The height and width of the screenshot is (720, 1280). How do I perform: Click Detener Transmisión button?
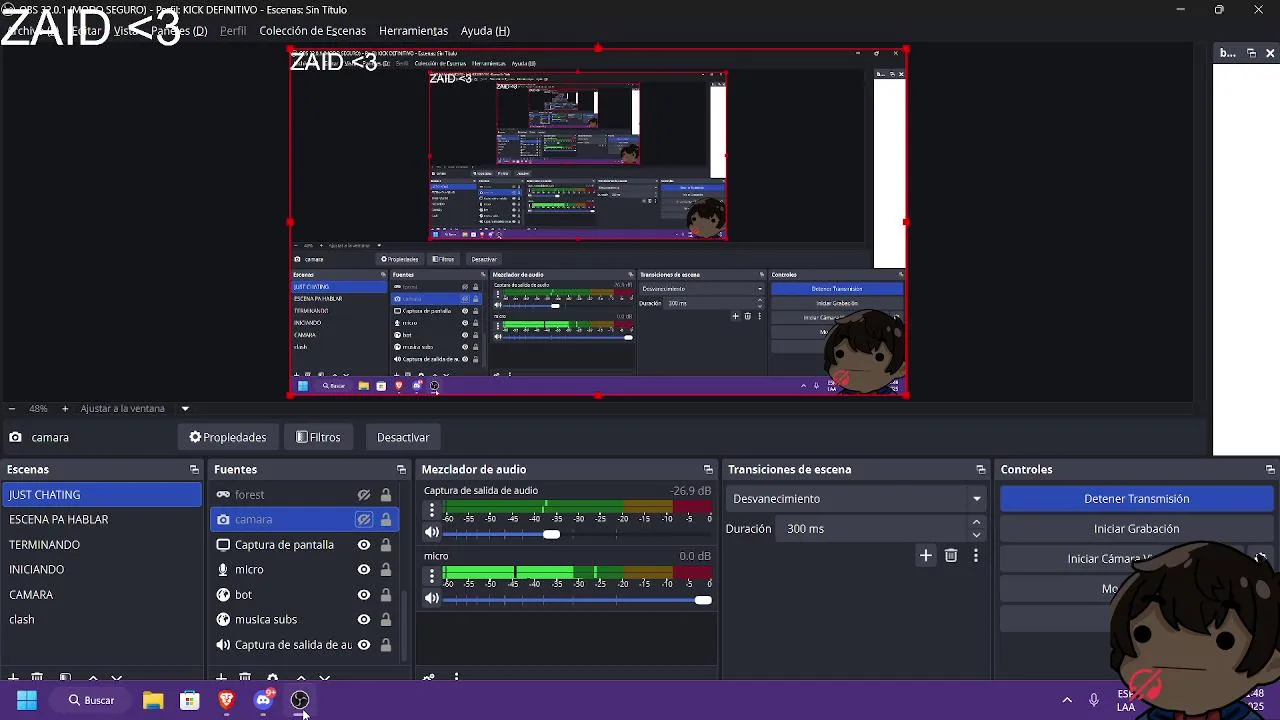coord(1136,498)
